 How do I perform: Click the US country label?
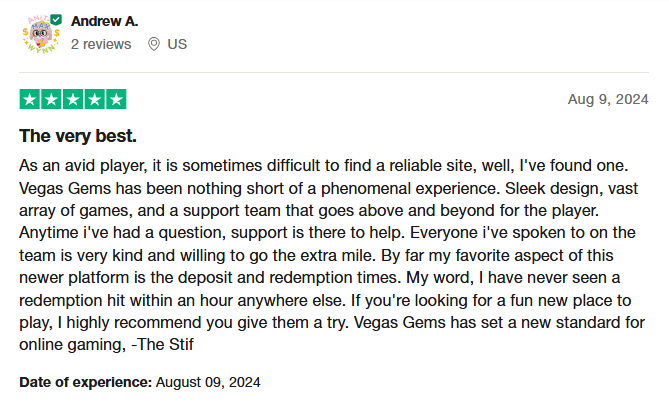177,44
